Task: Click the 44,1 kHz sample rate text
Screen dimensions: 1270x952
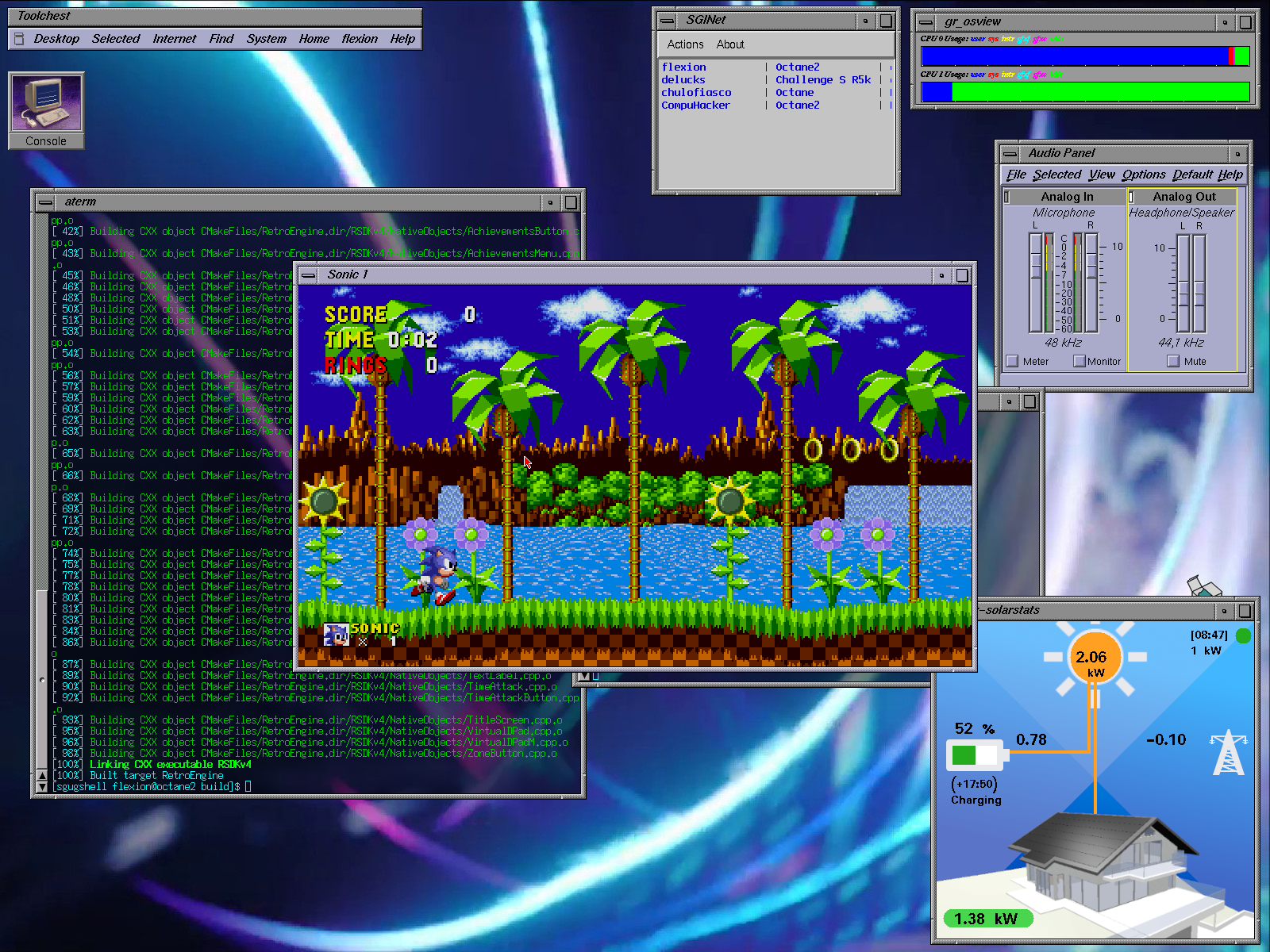Action: [x=1181, y=343]
